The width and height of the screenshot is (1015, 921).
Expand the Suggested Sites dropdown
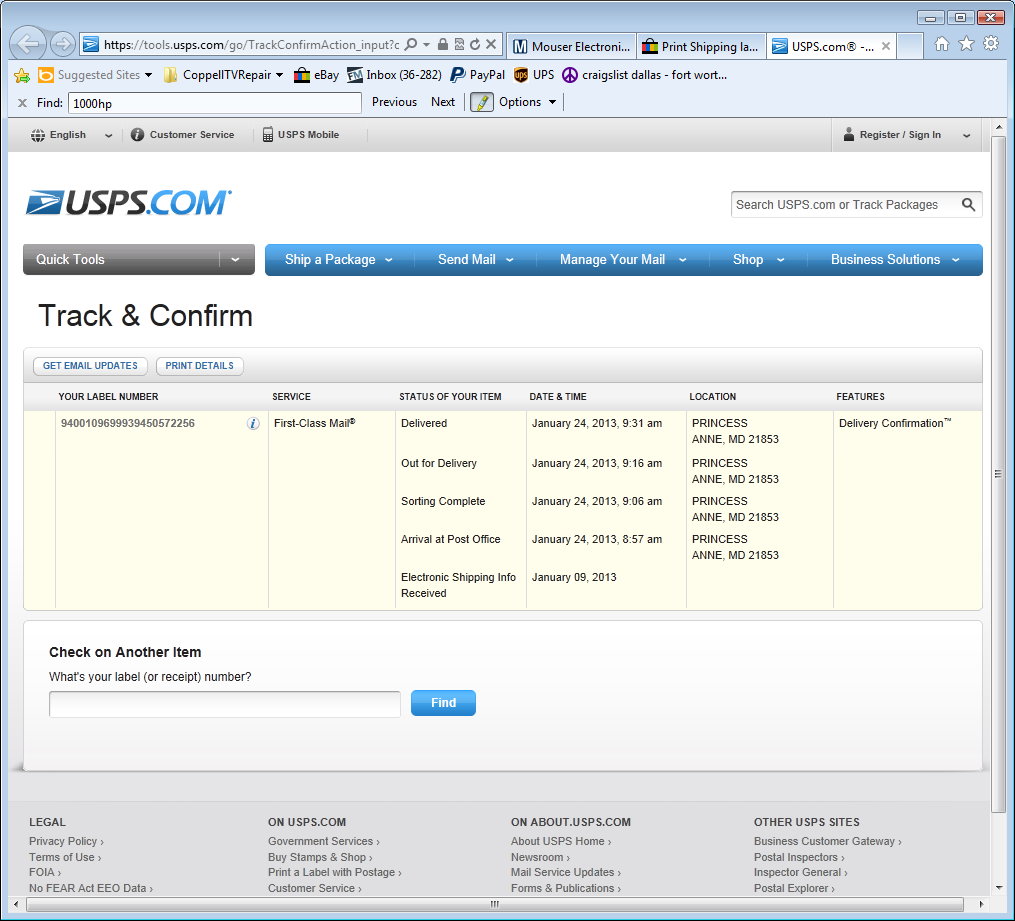click(148, 75)
